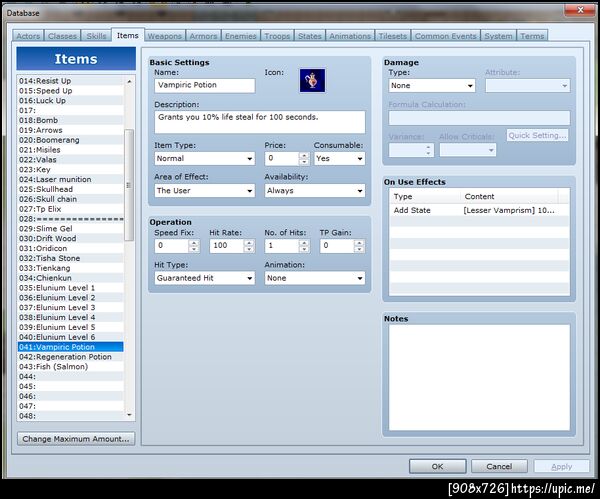This screenshot has height=499, width=600.
Task: Select item 023:Key
Action: pyautogui.click(x=71, y=170)
